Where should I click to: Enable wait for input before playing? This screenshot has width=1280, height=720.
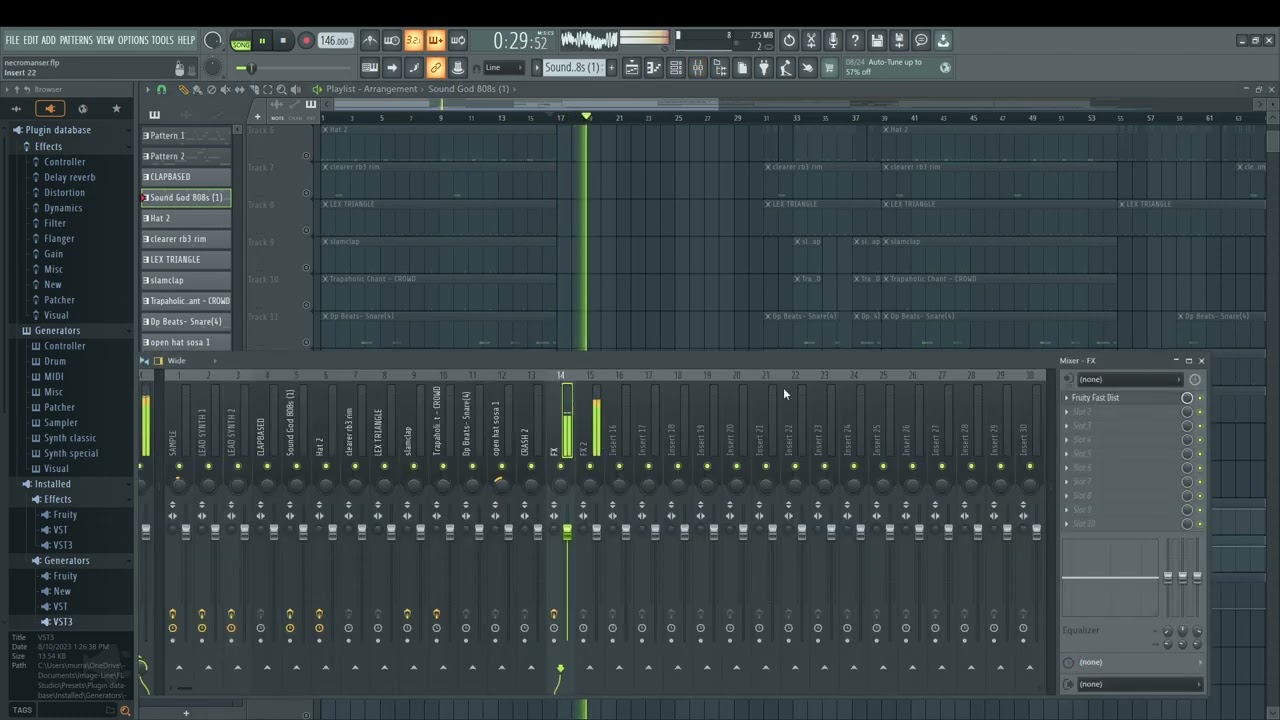[x=392, y=41]
